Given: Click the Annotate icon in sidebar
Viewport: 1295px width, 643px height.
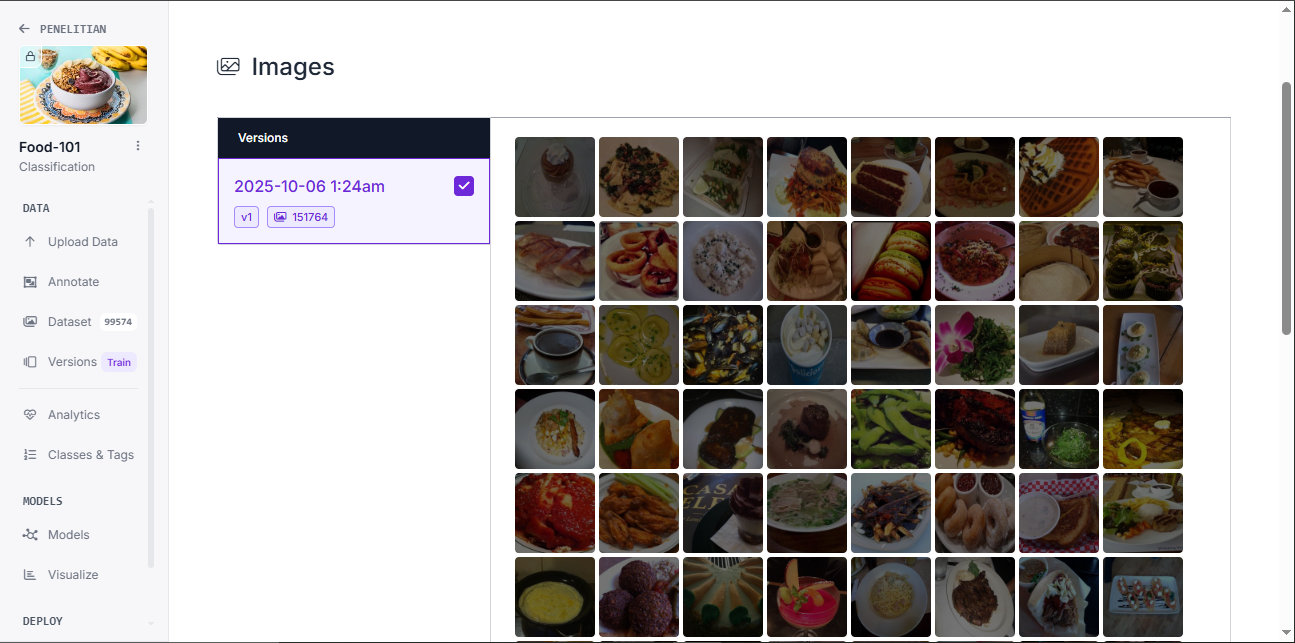Looking at the screenshot, I should coord(30,282).
